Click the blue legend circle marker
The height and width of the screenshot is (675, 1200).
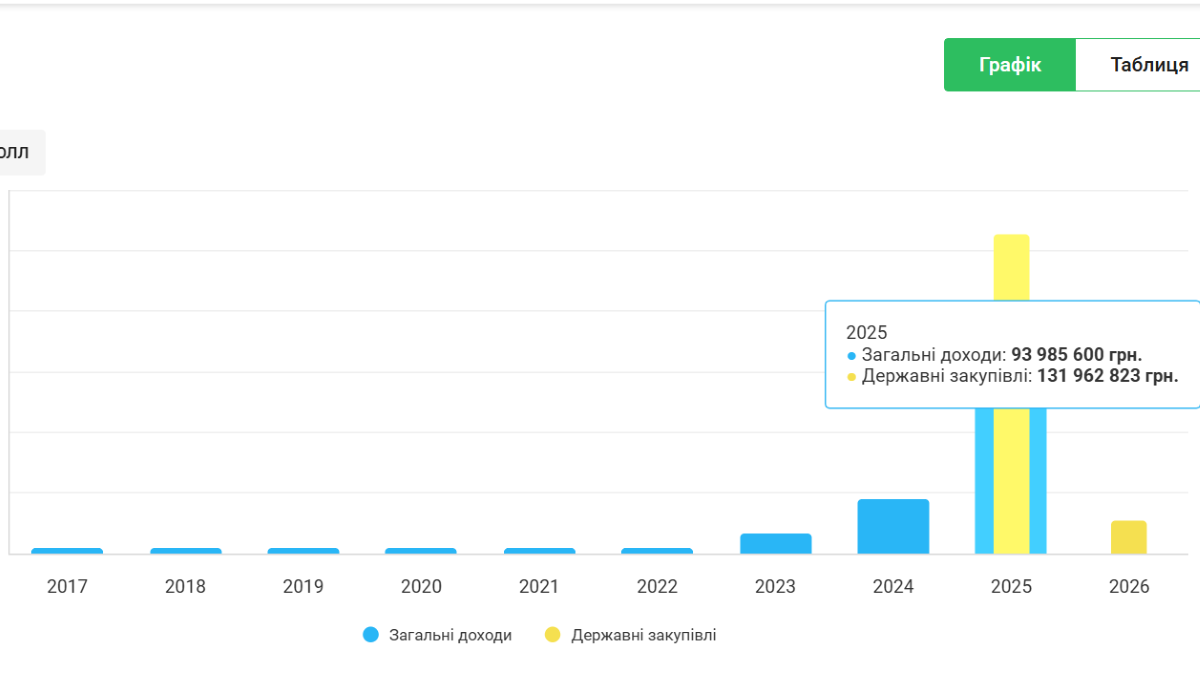(371, 635)
